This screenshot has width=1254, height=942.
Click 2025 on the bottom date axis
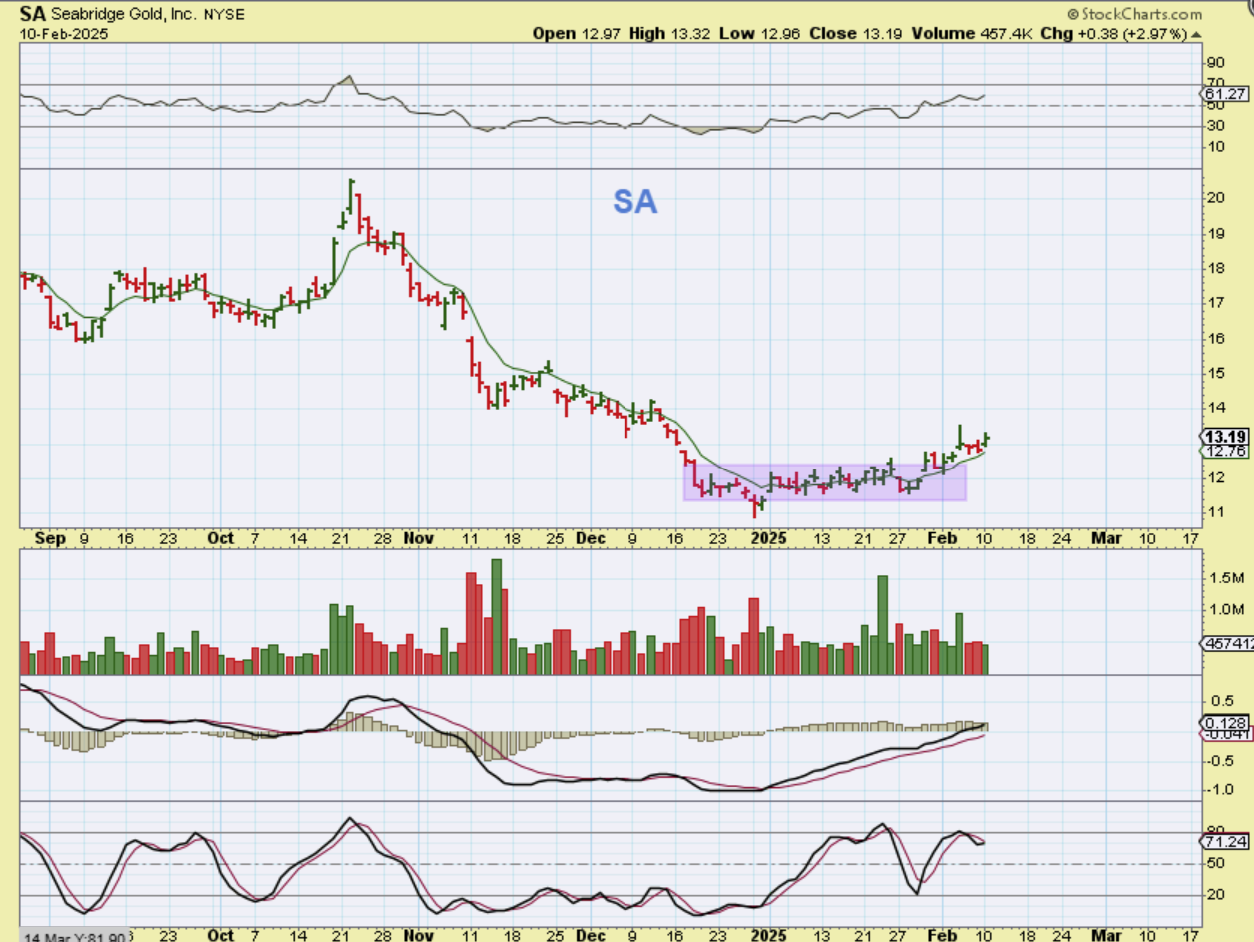[x=771, y=935]
